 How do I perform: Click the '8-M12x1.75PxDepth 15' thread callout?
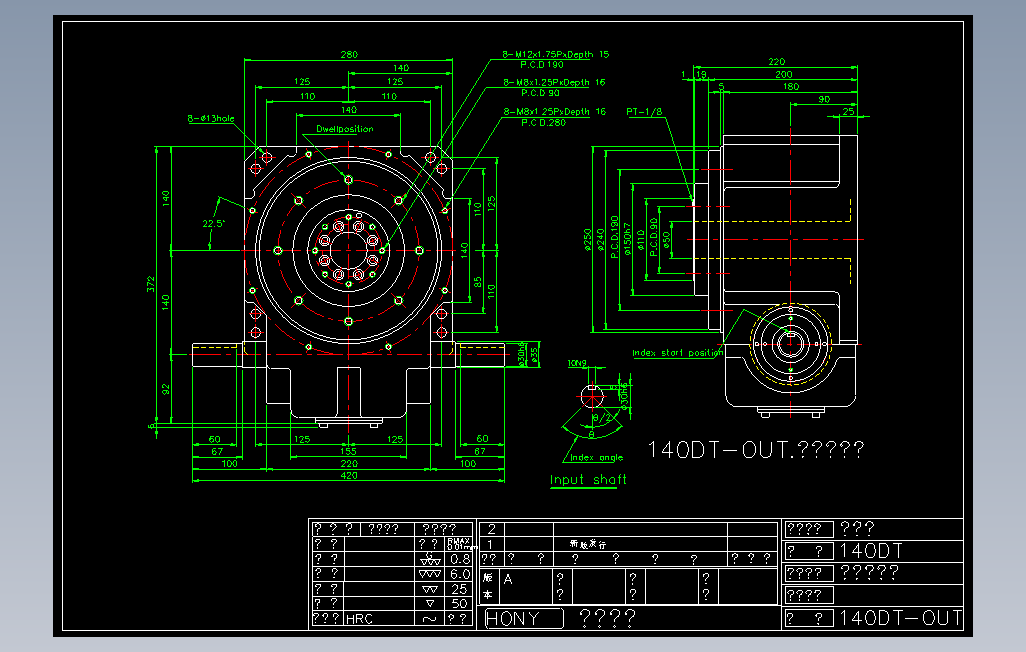tap(556, 54)
